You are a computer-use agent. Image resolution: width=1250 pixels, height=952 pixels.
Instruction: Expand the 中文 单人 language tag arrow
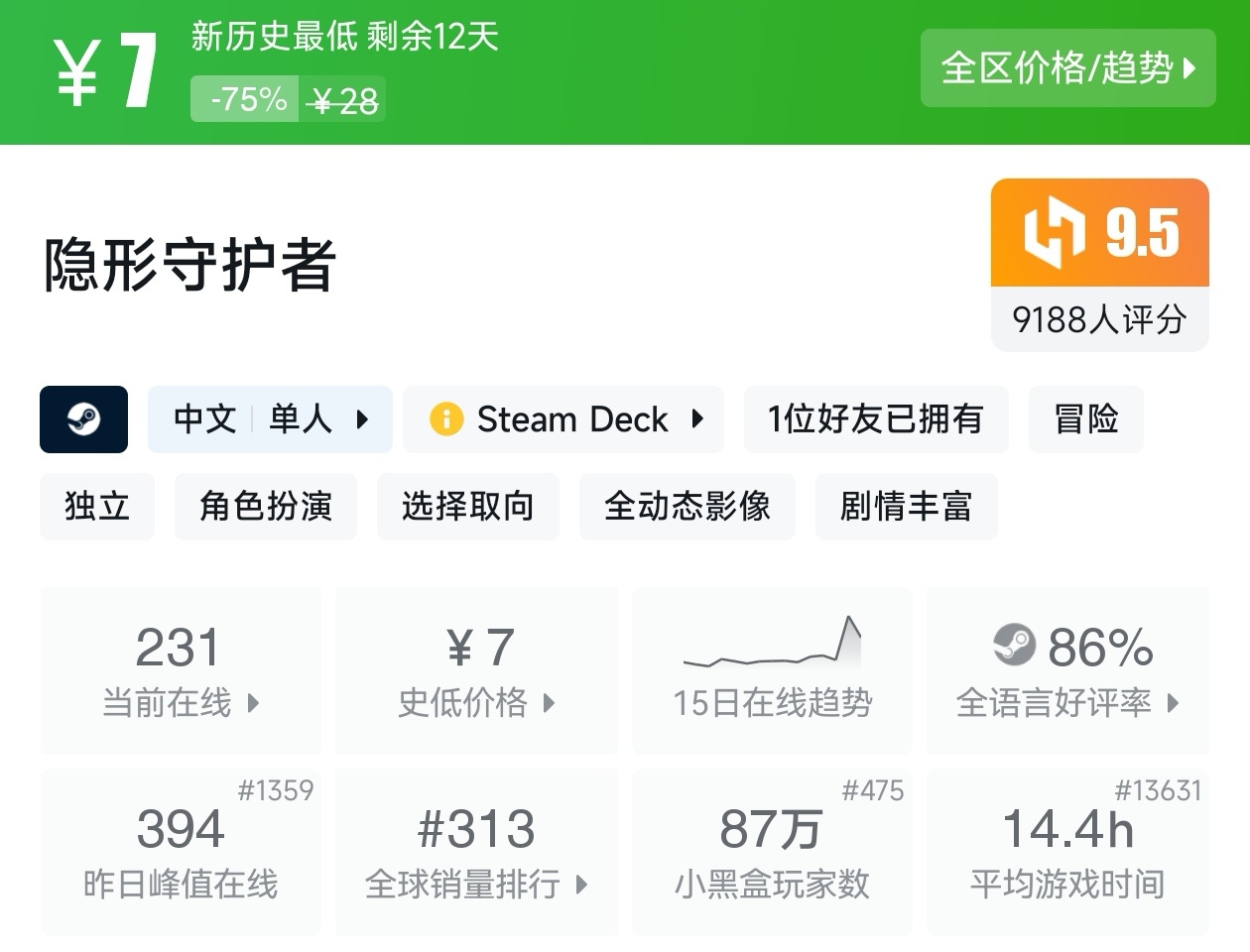pyautogui.click(x=362, y=419)
